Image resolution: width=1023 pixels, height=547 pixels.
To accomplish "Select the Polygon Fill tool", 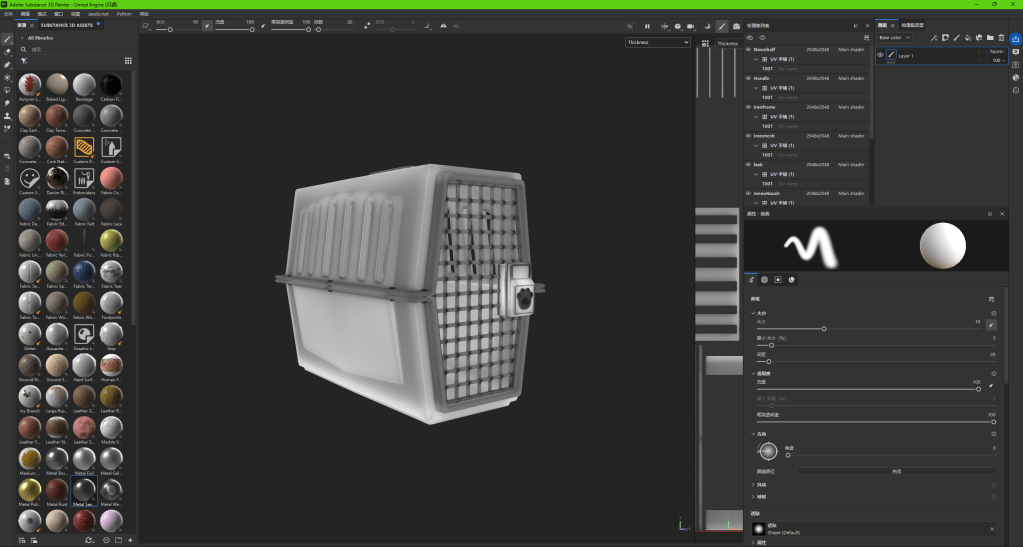I will click(x=8, y=77).
